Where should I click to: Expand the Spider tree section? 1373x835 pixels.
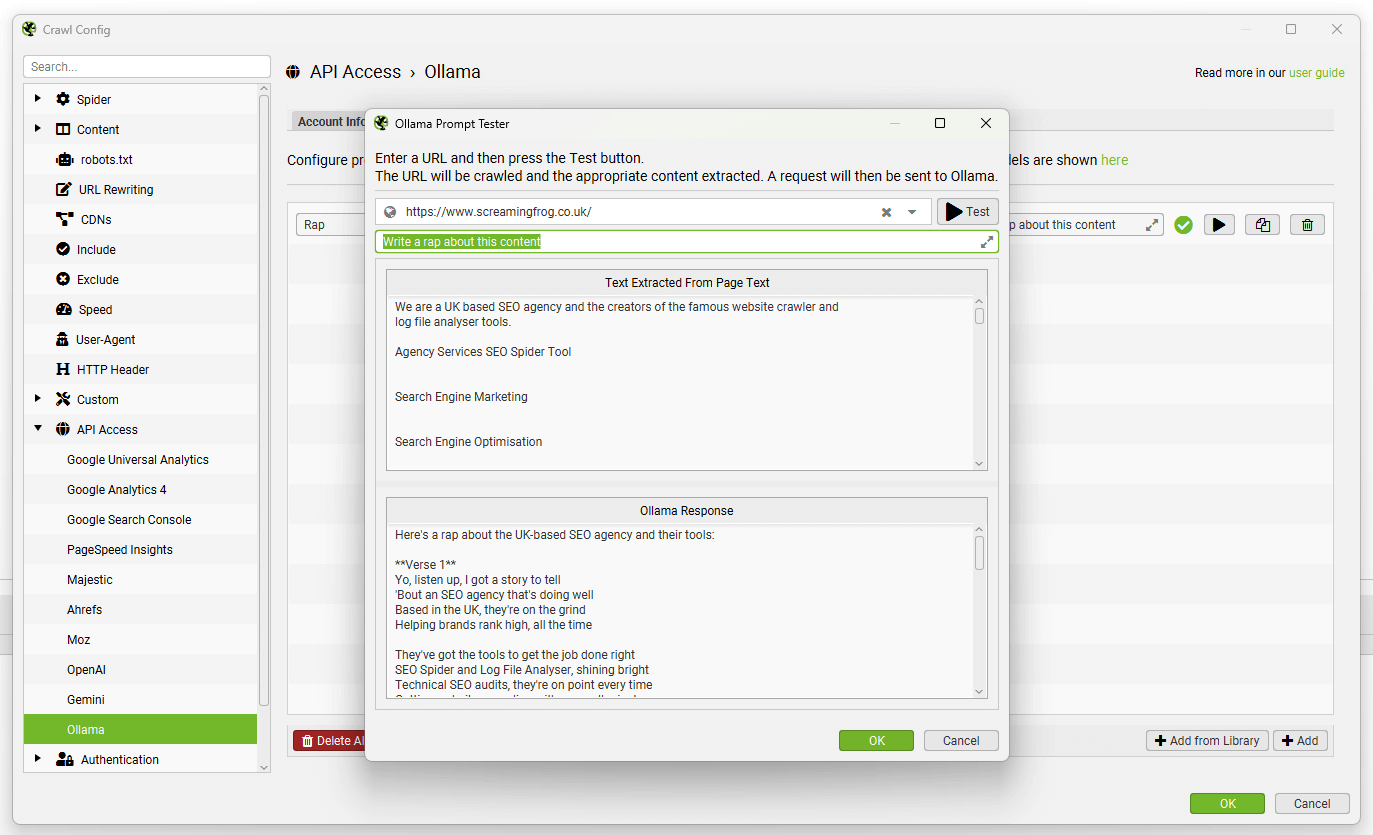coord(38,99)
